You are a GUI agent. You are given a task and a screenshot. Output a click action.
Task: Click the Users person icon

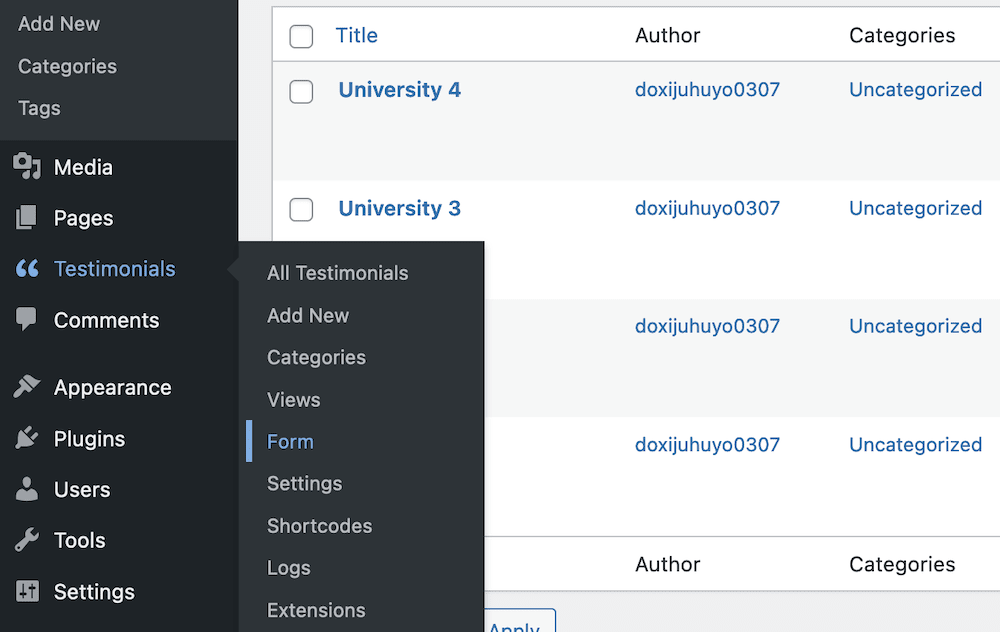tap(27, 489)
